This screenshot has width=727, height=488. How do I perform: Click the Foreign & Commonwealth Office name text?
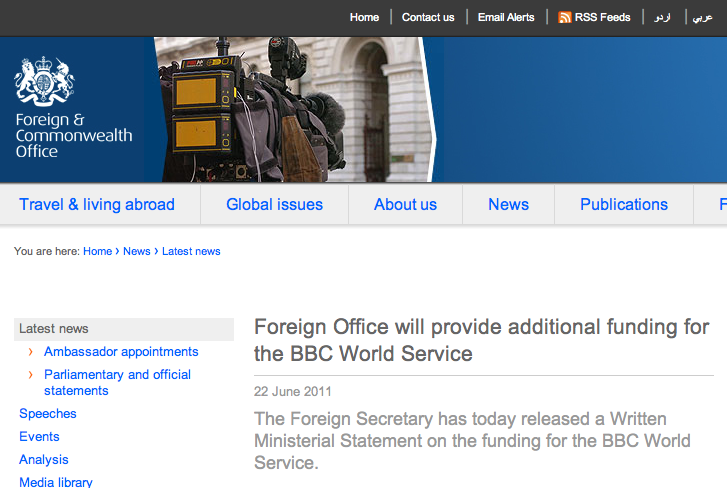tap(74, 135)
